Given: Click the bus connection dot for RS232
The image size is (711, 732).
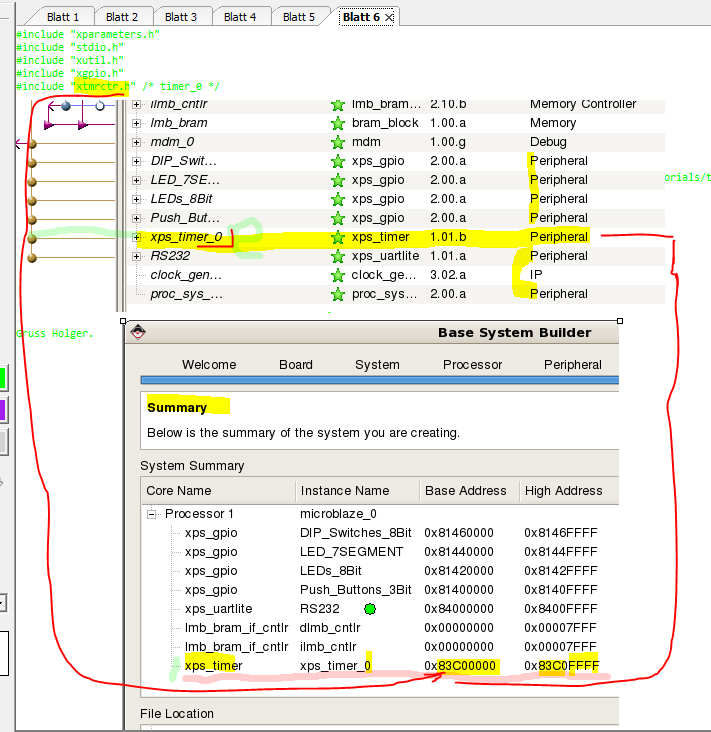Looking at the screenshot, I should click(x=32, y=258).
